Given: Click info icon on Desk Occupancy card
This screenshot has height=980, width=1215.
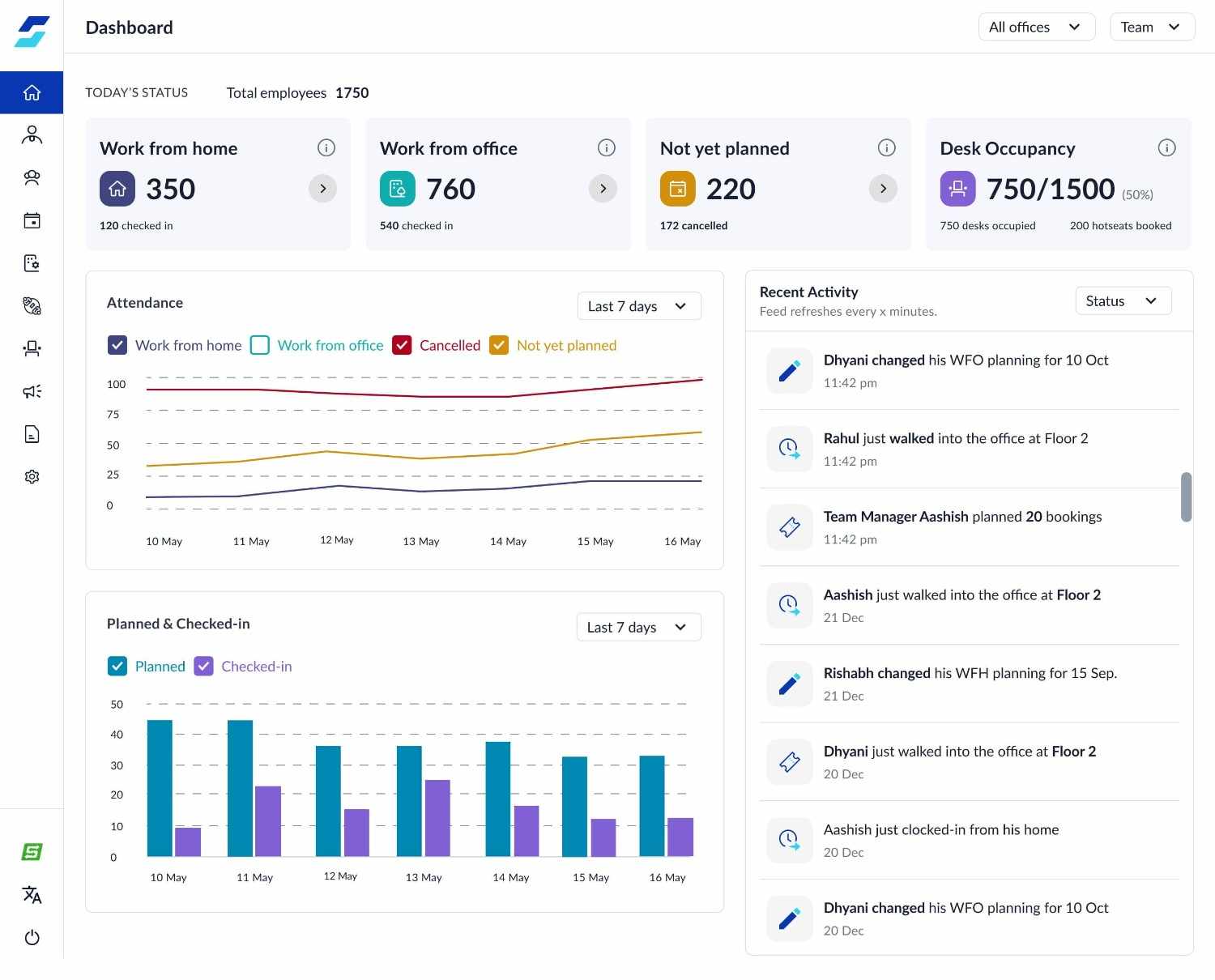Looking at the screenshot, I should [x=1166, y=147].
